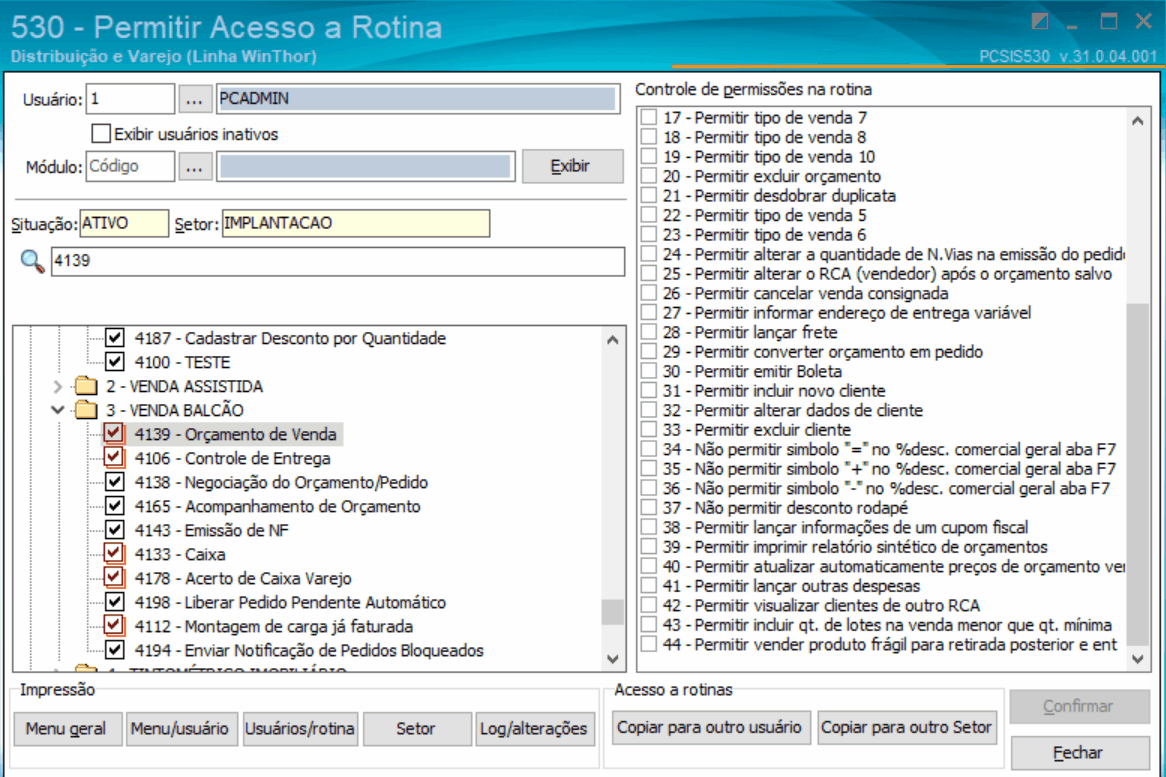Print the Menu/usuário report
The width and height of the screenshot is (1166, 777).
tap(179, 729)
